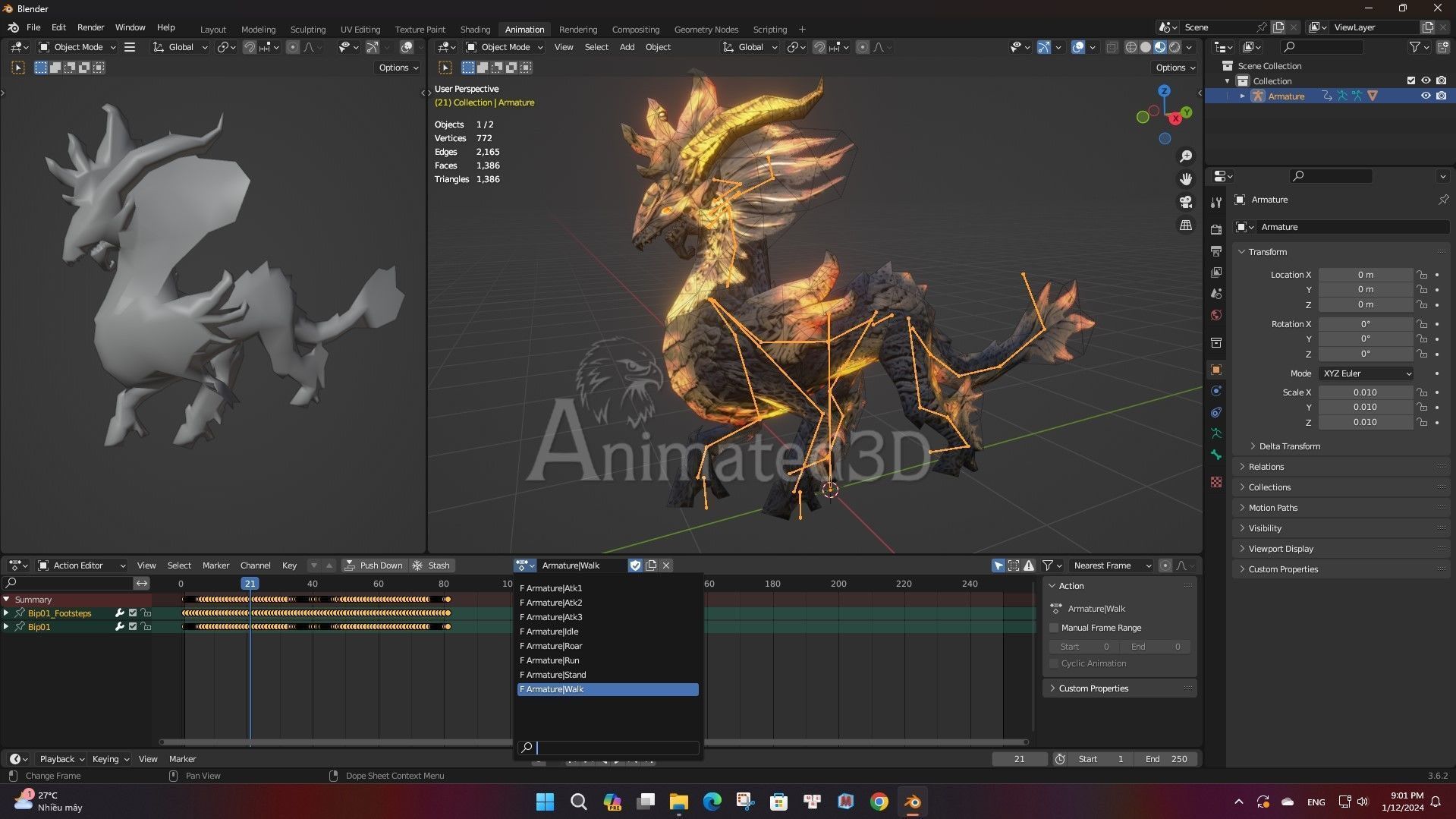Switch to the Geometry Nodes workspace tab
1456x819 pixels.
[x=706, y=30]
